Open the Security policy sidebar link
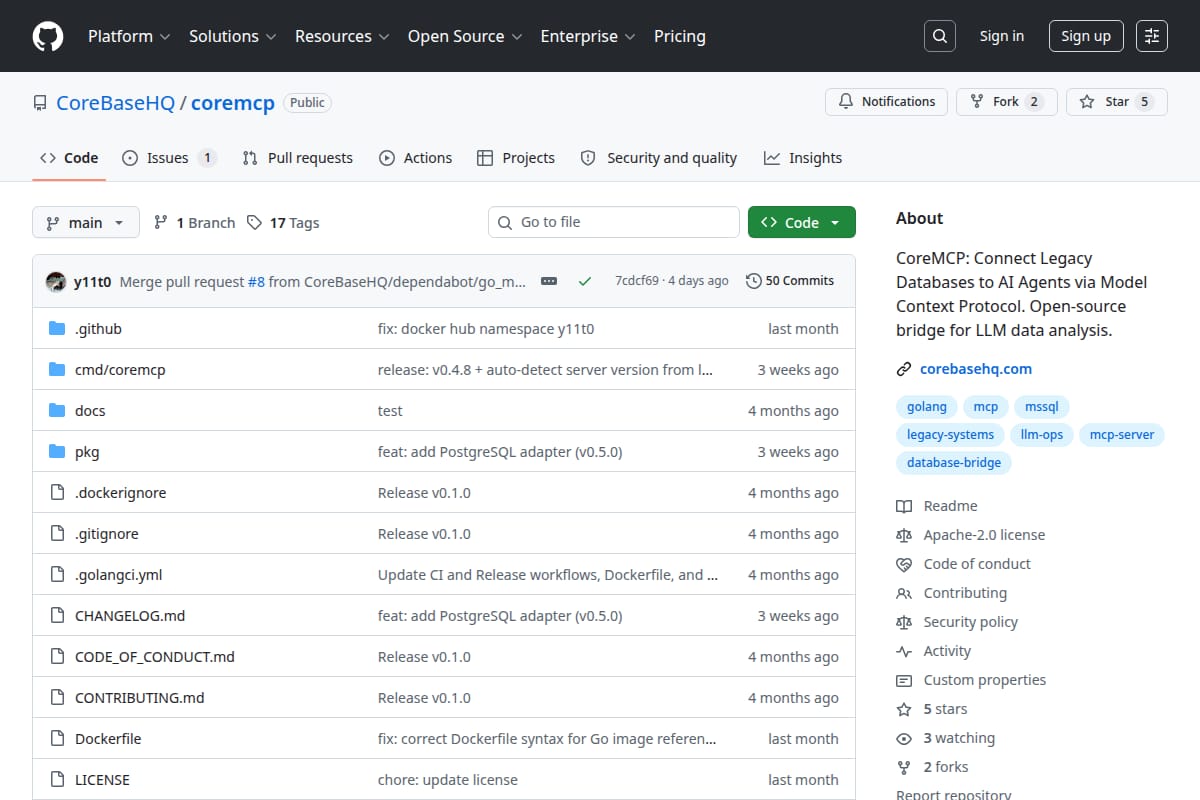Viewport: 1200px width, 800px height. point(971,622)
